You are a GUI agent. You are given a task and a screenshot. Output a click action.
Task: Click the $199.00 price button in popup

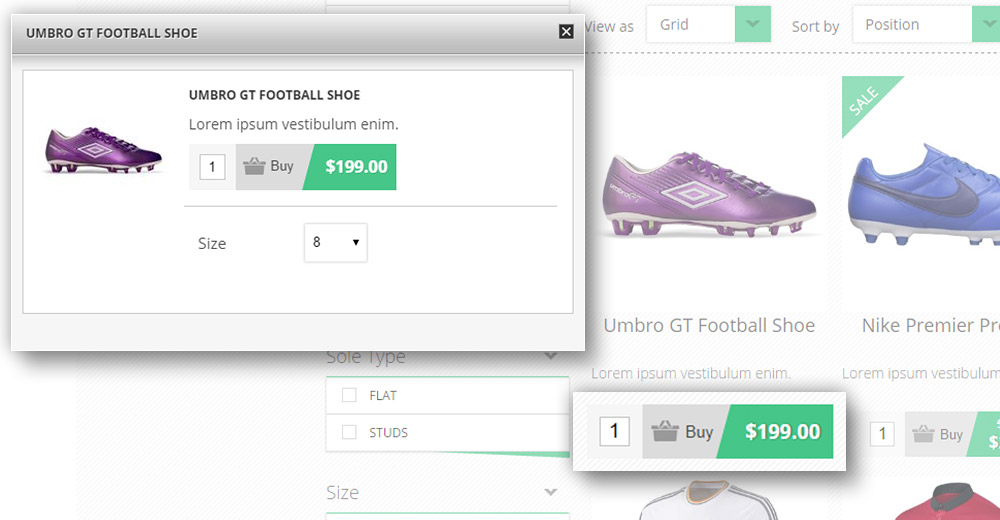tap(356, 166)
